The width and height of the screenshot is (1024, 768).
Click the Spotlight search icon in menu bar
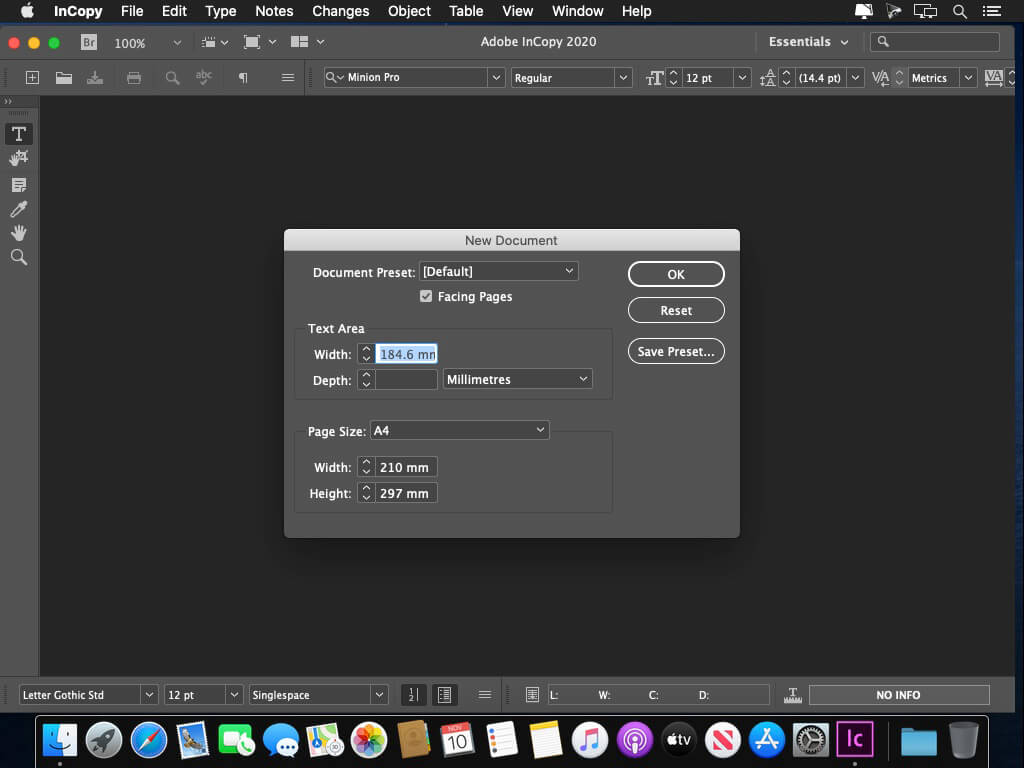959,11
